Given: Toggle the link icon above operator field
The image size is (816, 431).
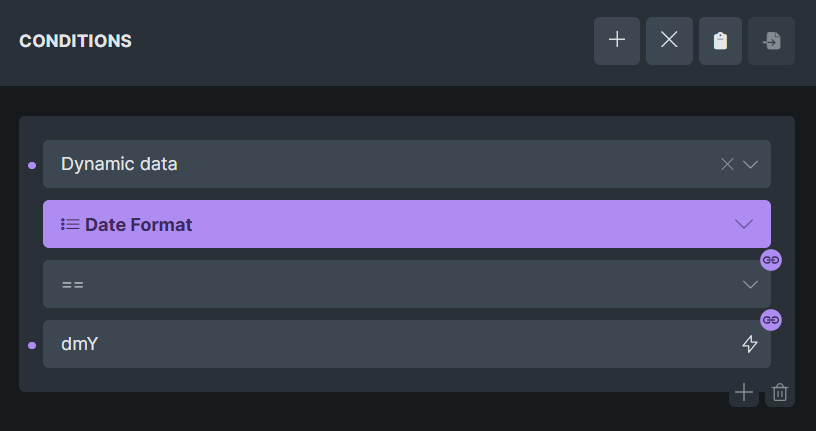Looking at the screenshot, I should (x=770, y=260).
